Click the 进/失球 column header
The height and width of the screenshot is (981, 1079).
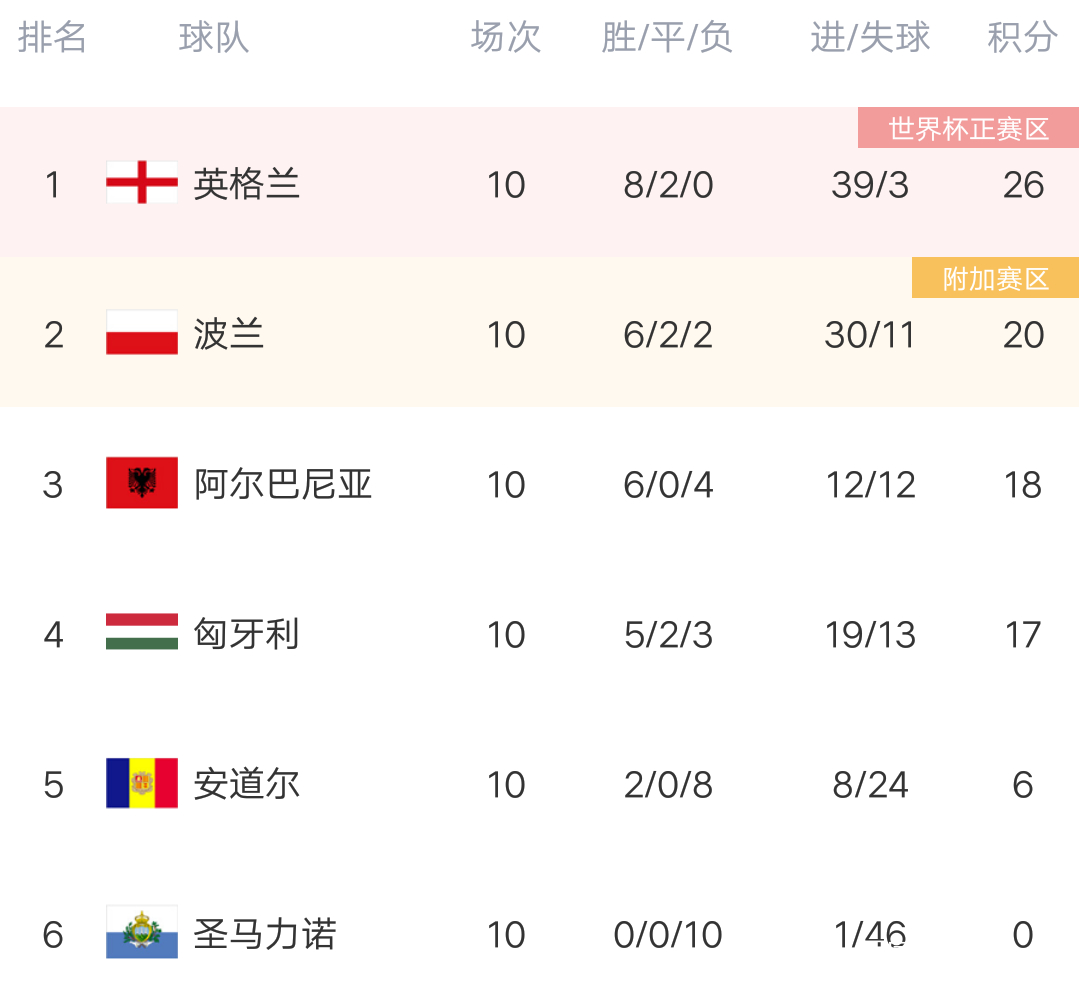pyautogui.click(x=870, y=38)
